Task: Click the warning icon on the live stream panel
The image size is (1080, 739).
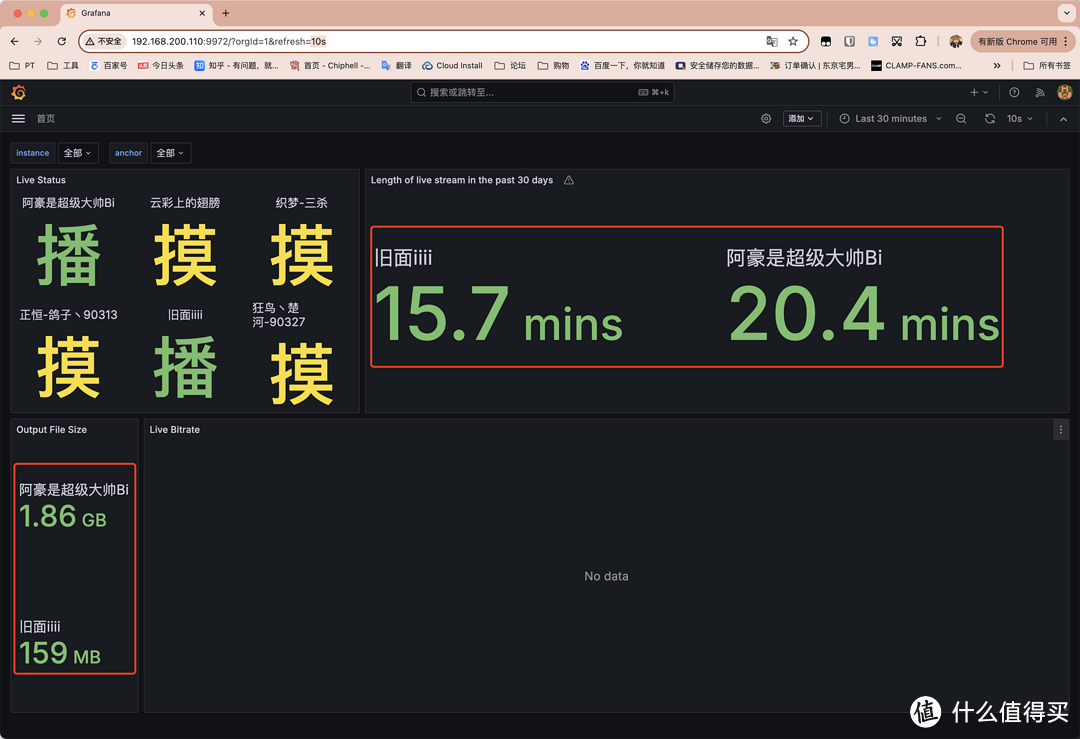Action: [x=568, y=180]
